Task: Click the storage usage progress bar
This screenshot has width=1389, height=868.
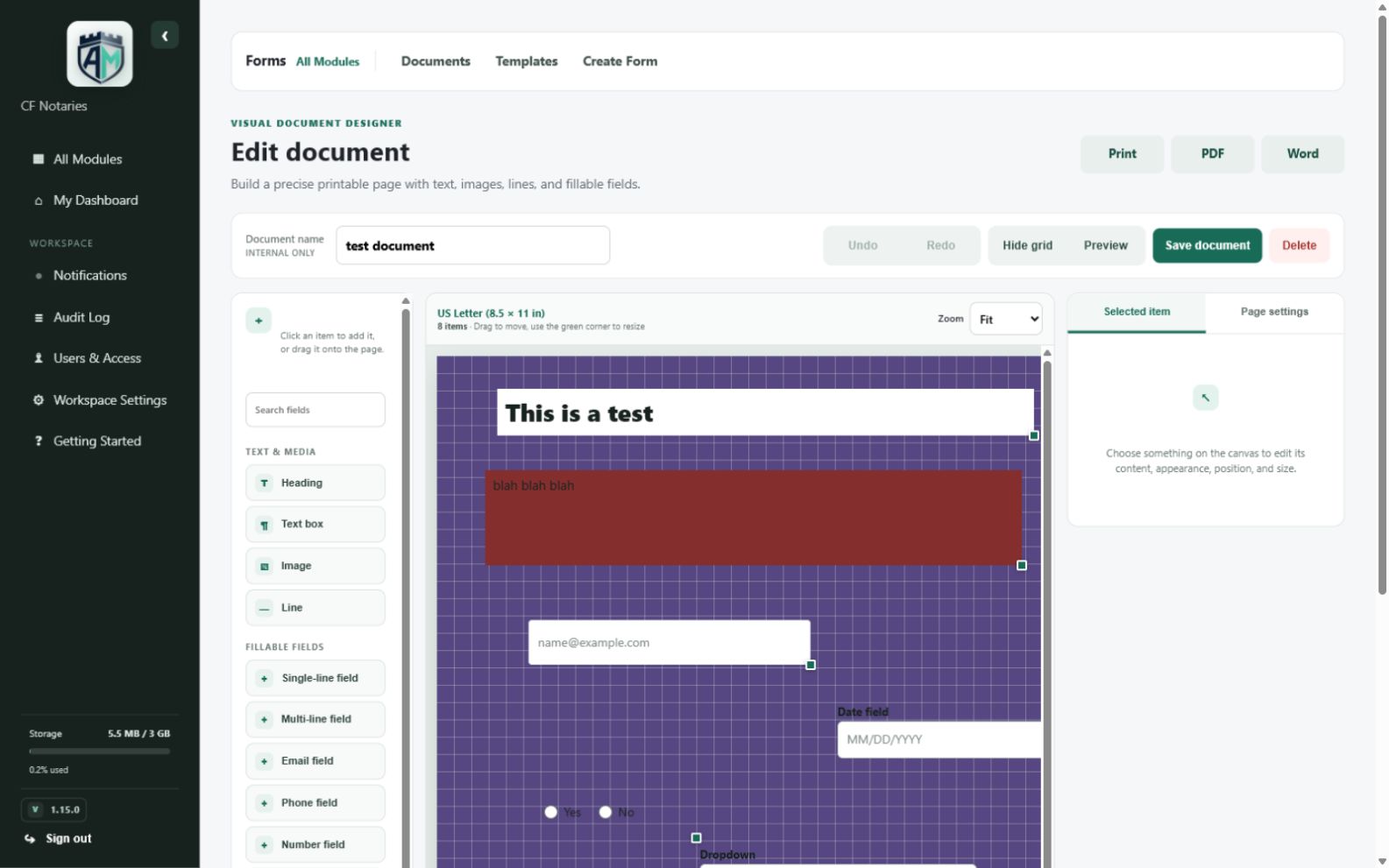Action: pyautogui.click(x=99, y=752)
